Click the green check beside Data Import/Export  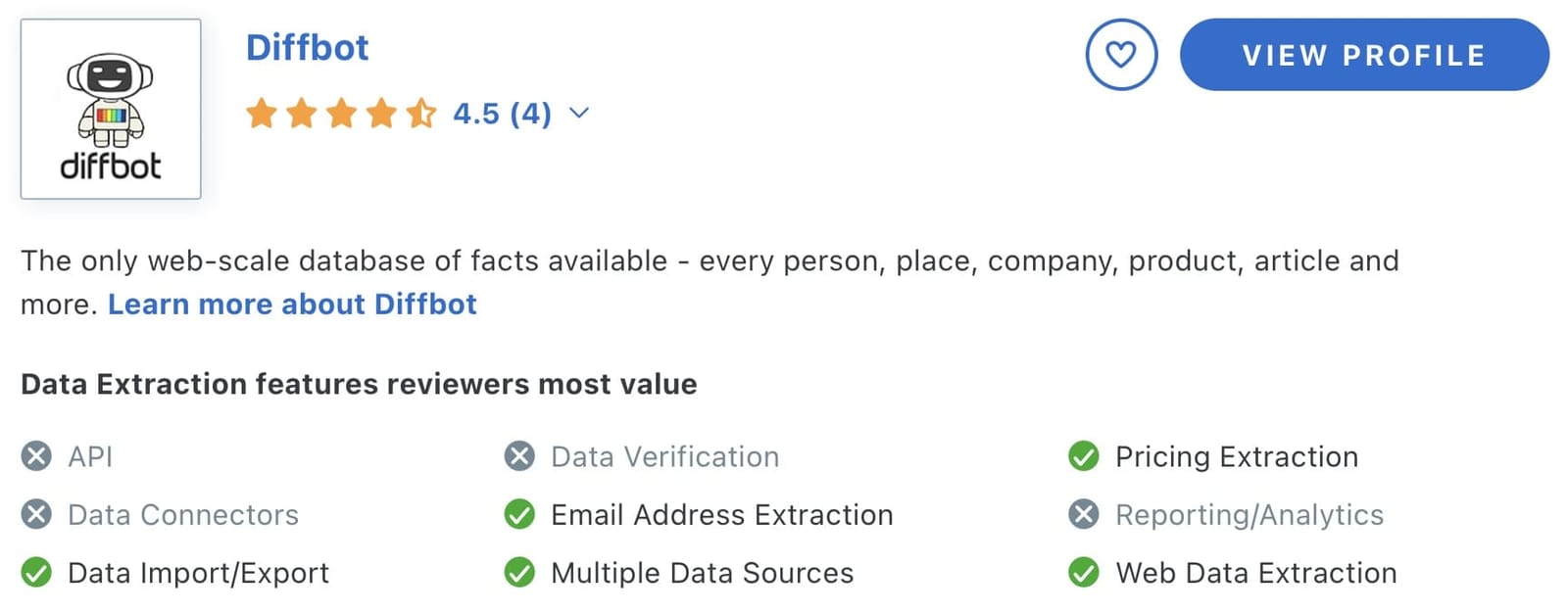pyautogui.click(x=36, y=572)
